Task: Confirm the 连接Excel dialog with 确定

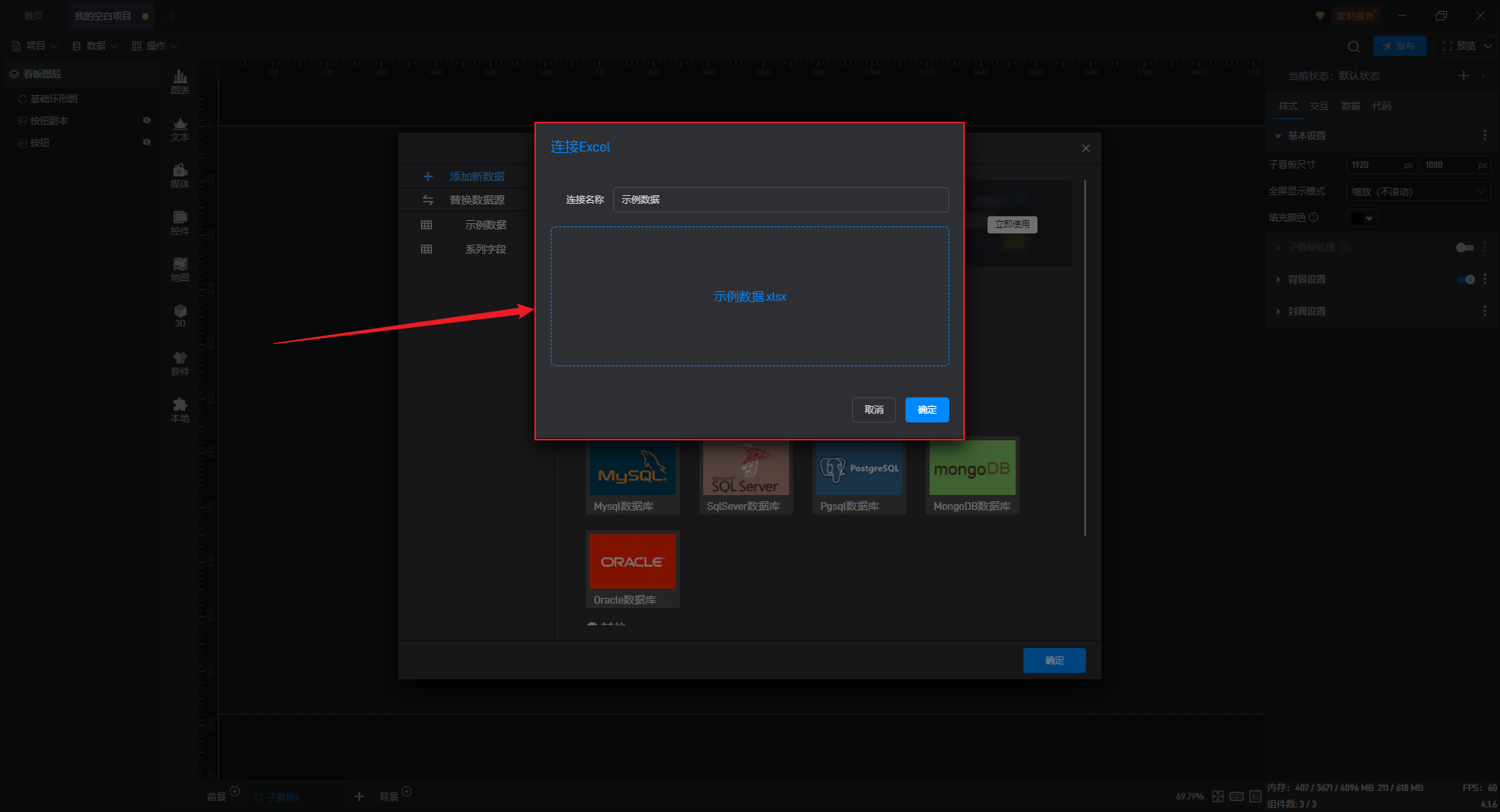Action: [927, 410]
